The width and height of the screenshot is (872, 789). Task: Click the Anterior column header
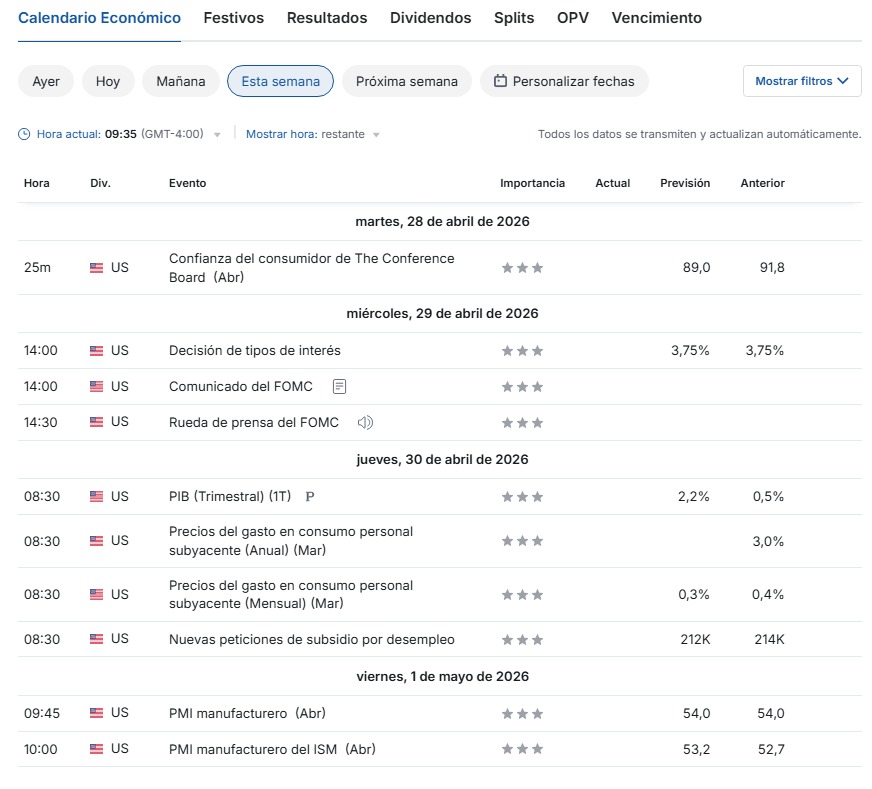(762, 183)
